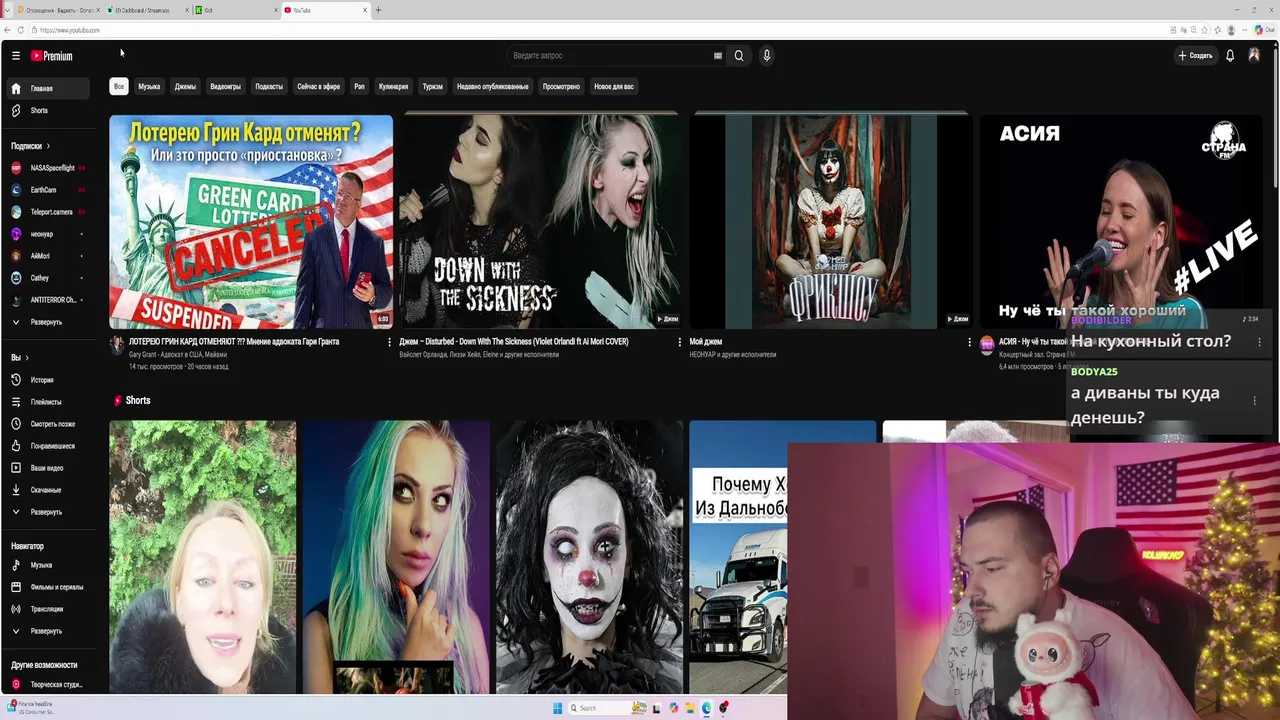This screenshot has width=1280, height=720.
Task: Open the Copilot taskbar icon
Action: (674, 708)
